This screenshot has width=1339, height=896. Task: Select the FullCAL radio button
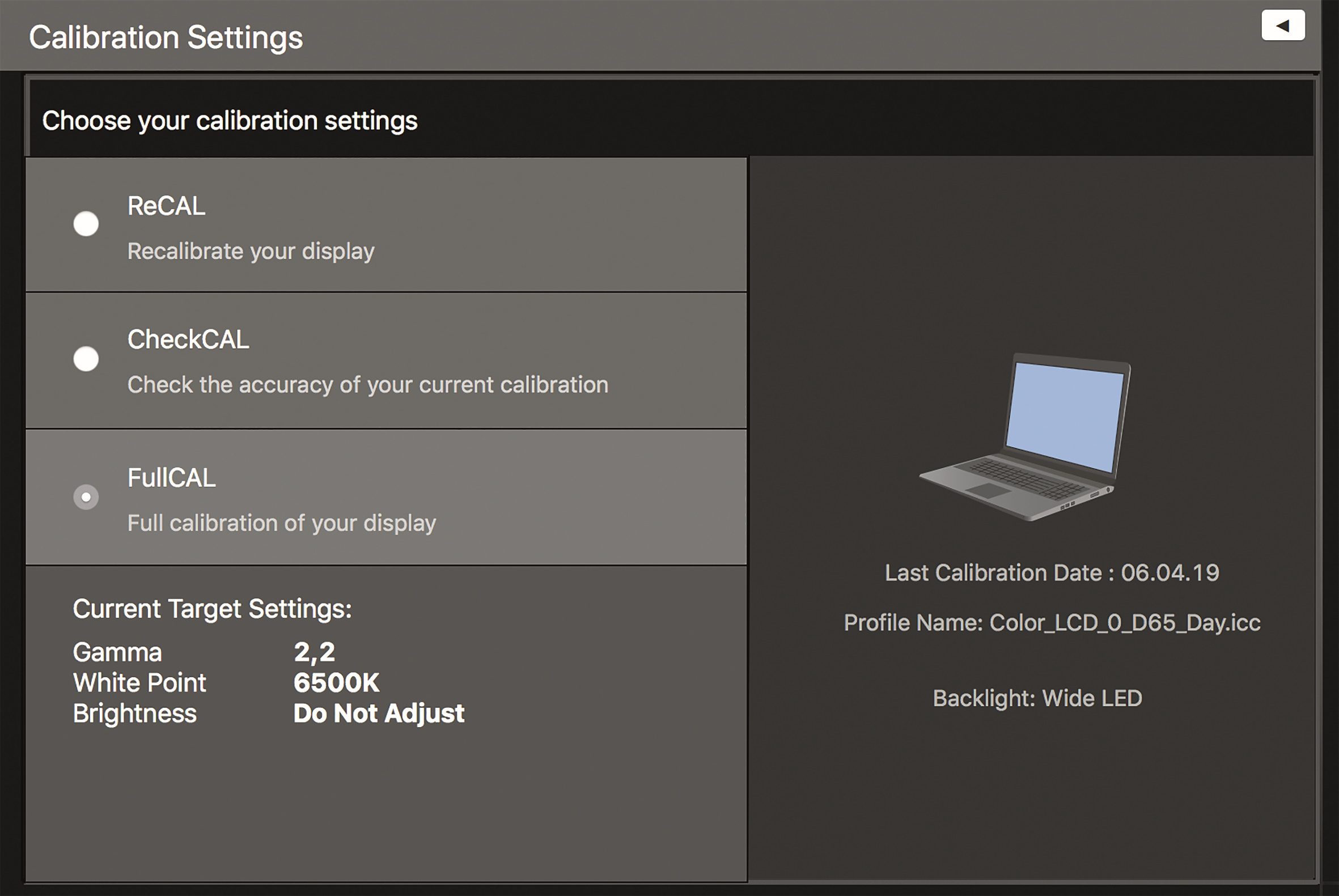click(x=86, y=496)
